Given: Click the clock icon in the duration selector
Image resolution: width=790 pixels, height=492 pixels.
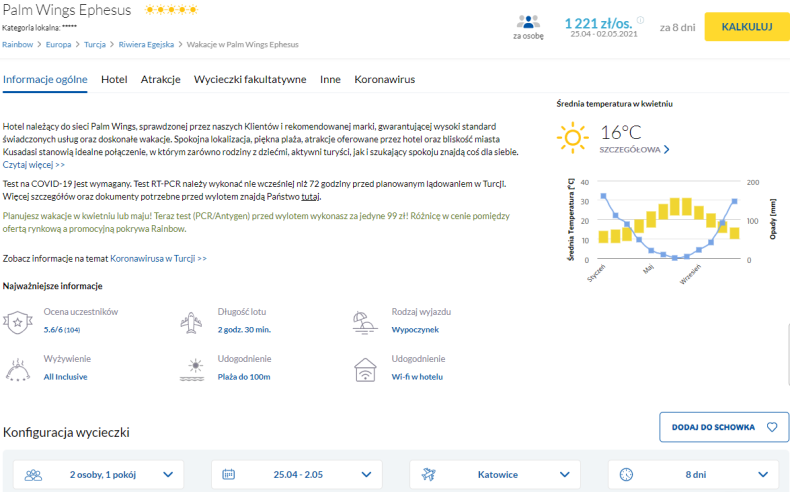Looking at the screenshot, I should point(626,474).
